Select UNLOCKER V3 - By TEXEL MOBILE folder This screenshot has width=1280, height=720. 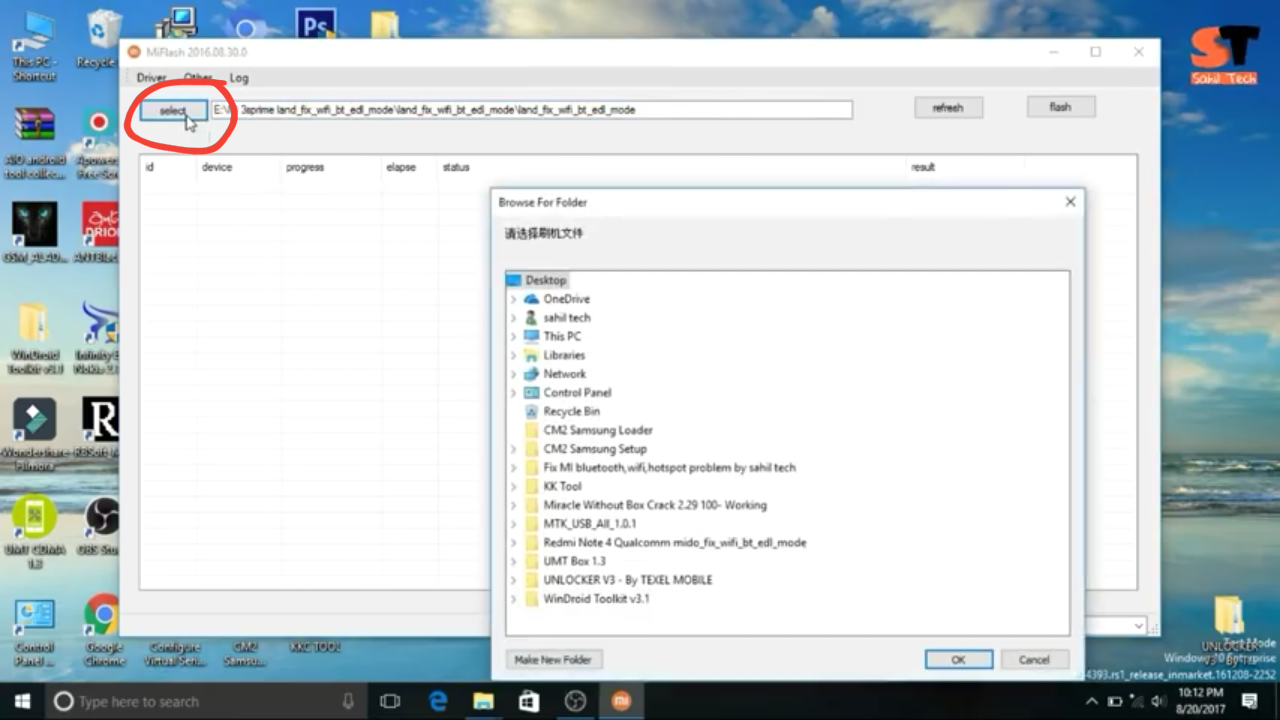pos(628,580)
